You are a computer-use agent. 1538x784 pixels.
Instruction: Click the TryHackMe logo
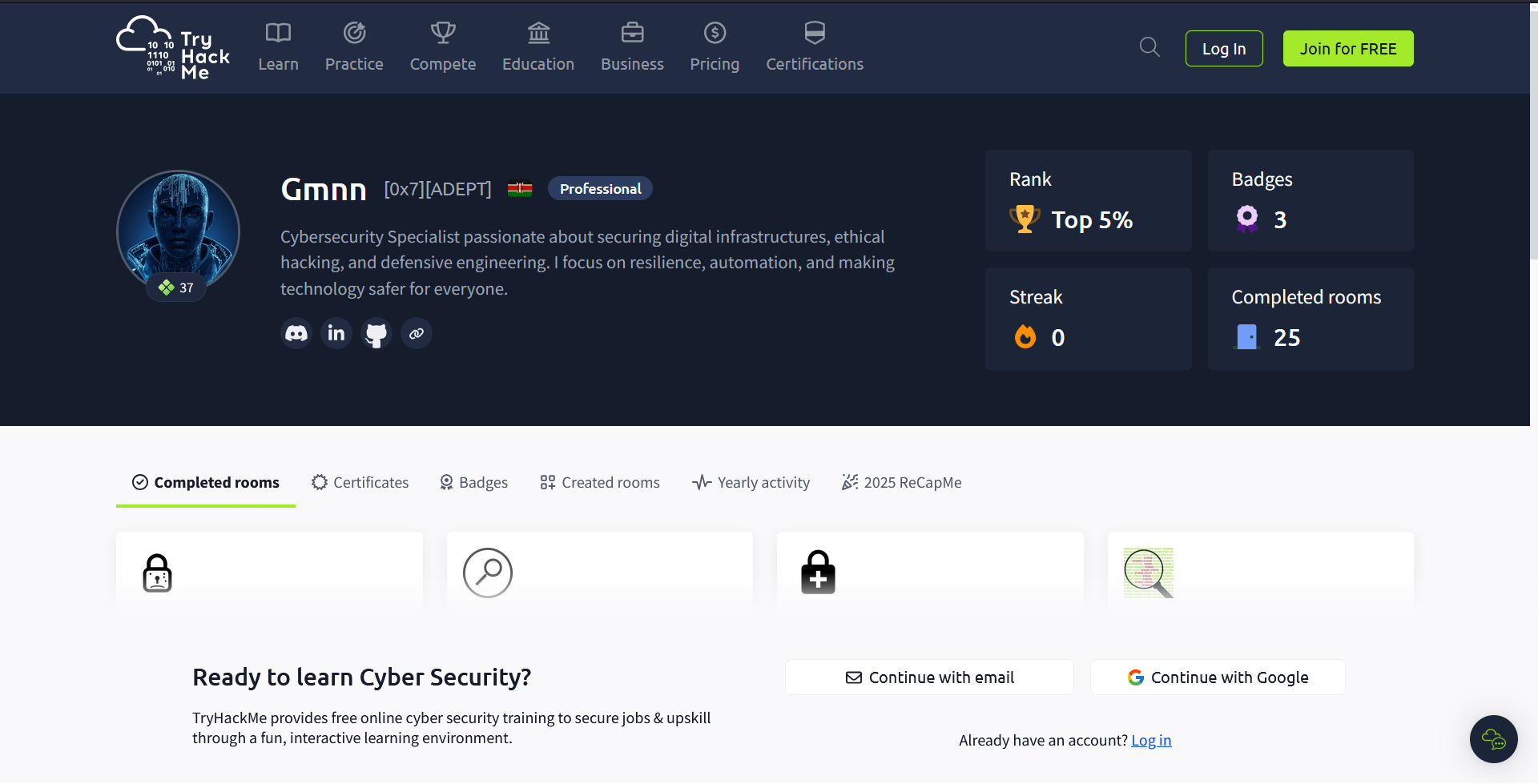173,48
